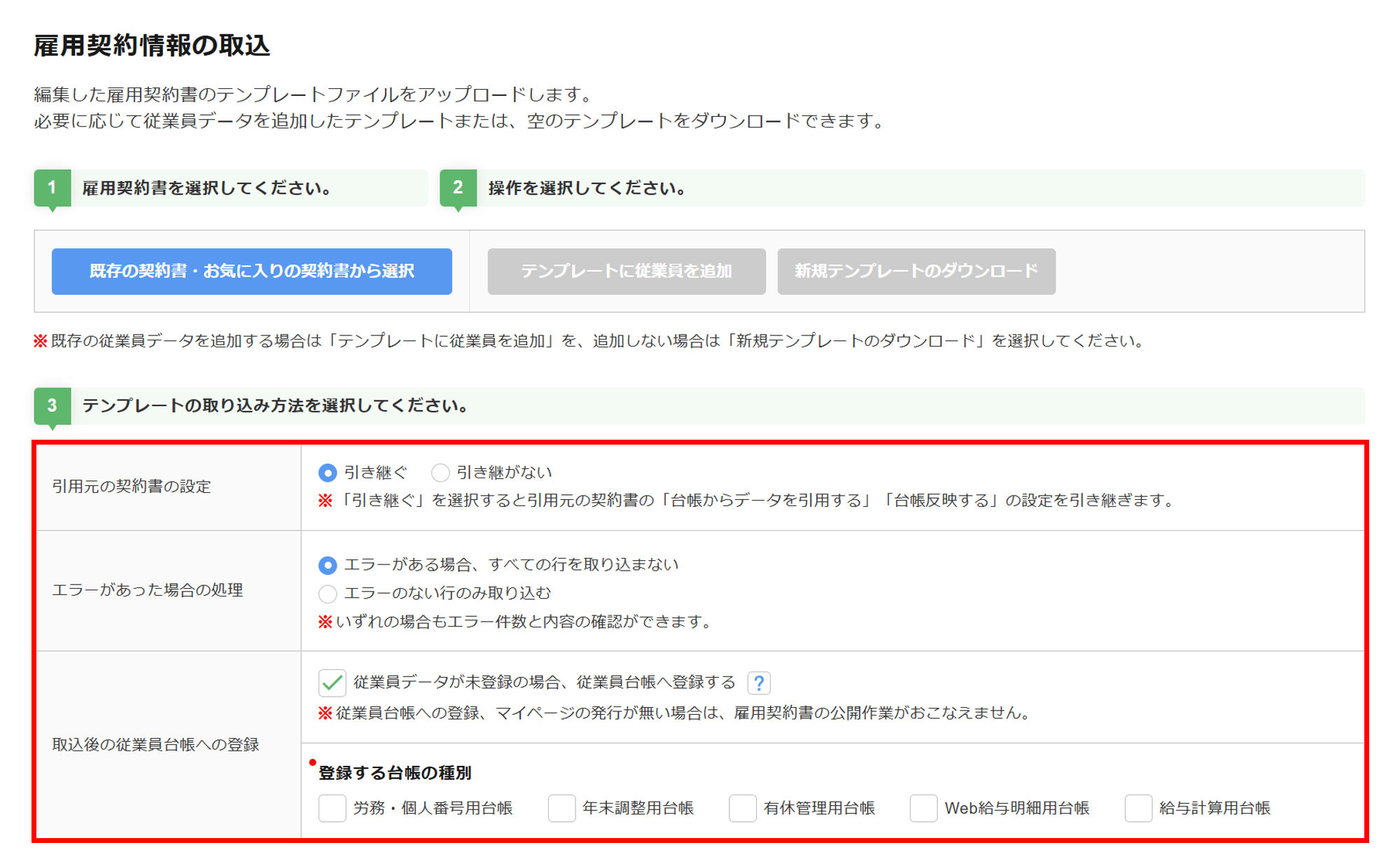
Task: Select the 引き継がない radio option
Action: point(440,473)
